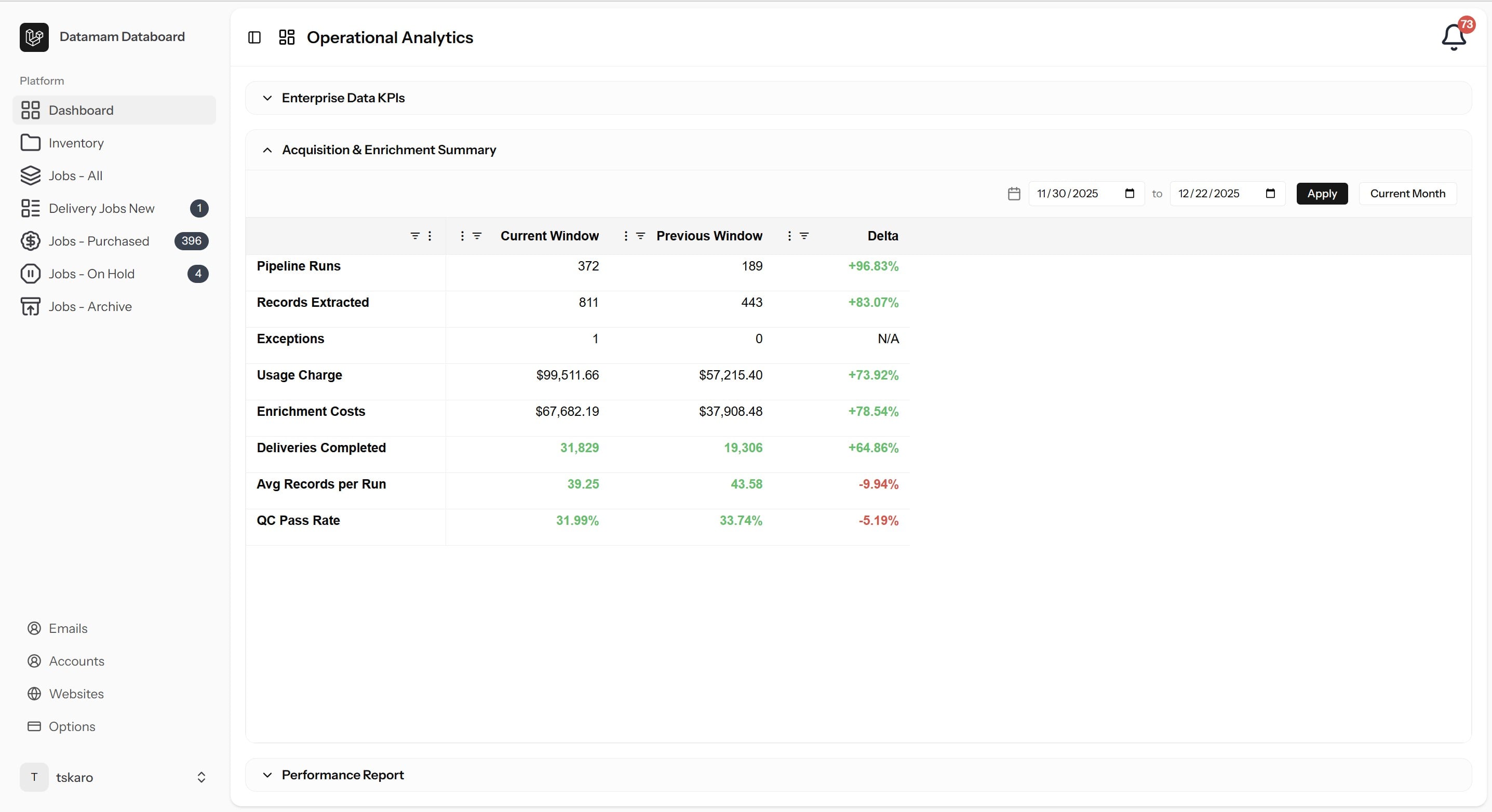Open Websites link
The width and height of the screenshot is (1492, 812).
(76, 694)
